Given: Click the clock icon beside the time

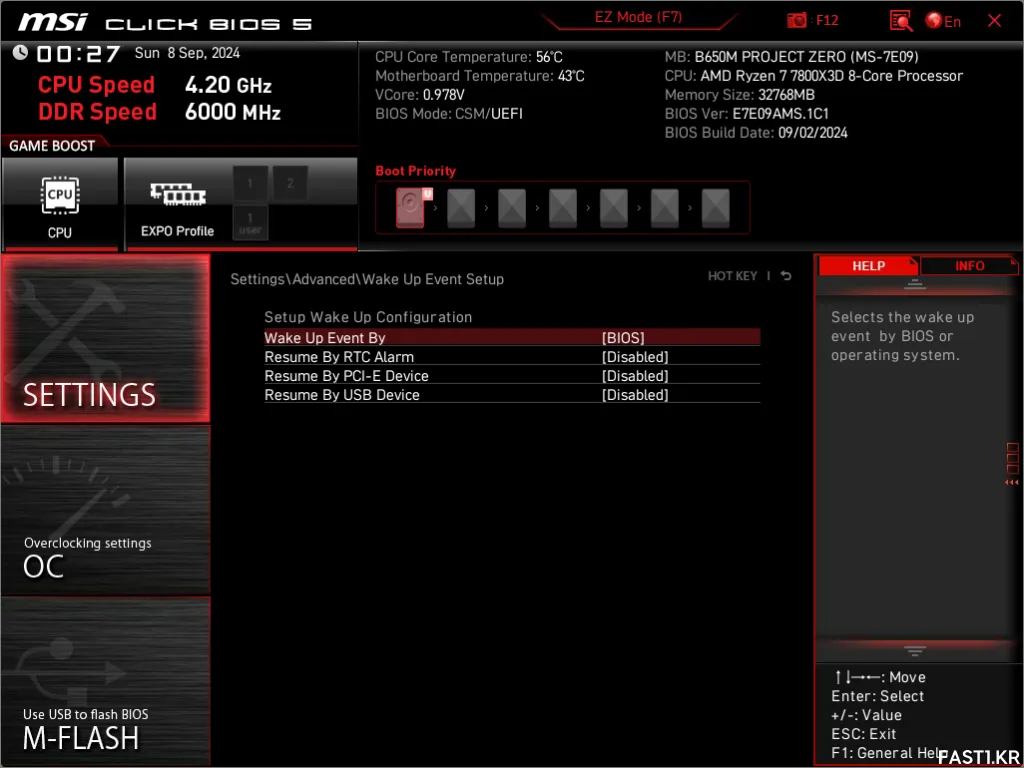Looking at the screenshot, I should [20, 52].
